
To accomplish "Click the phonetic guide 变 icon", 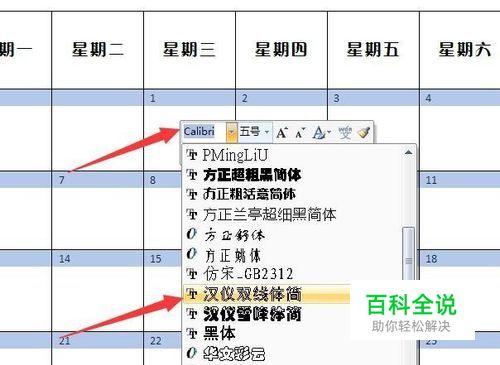I will (x=345, y=133).
